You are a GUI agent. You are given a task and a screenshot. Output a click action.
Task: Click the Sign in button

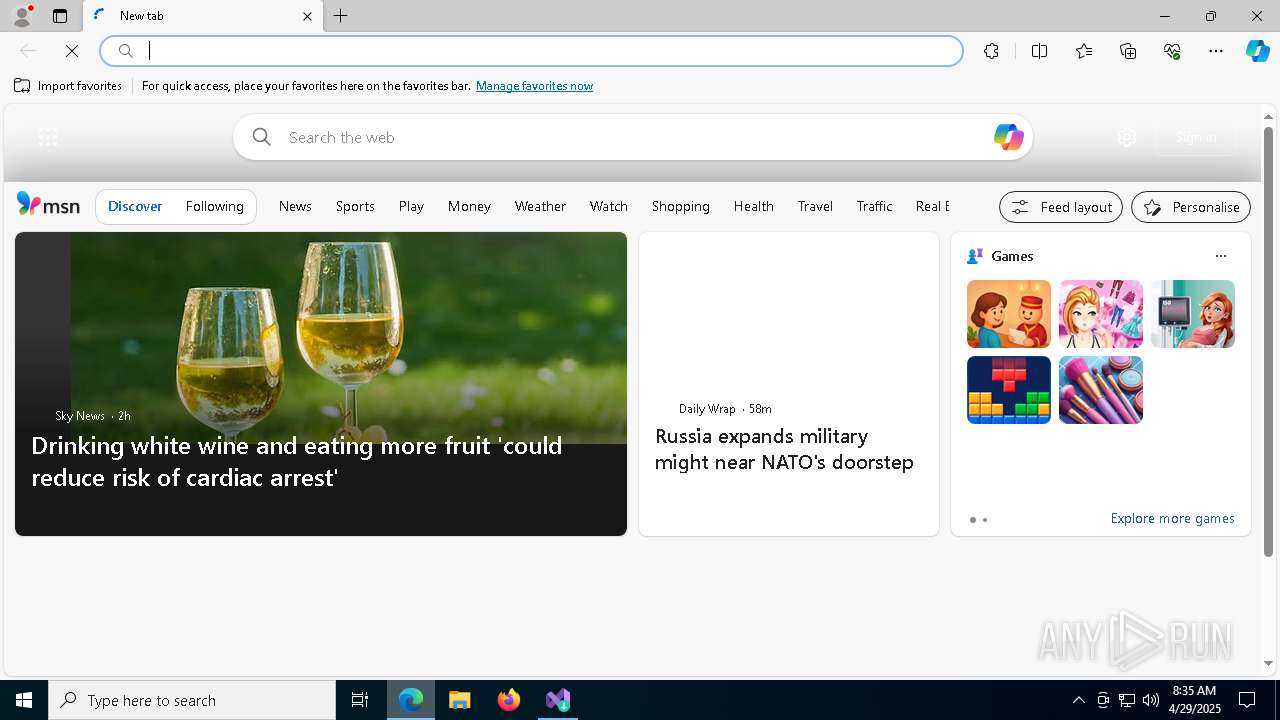point(1196,138)
